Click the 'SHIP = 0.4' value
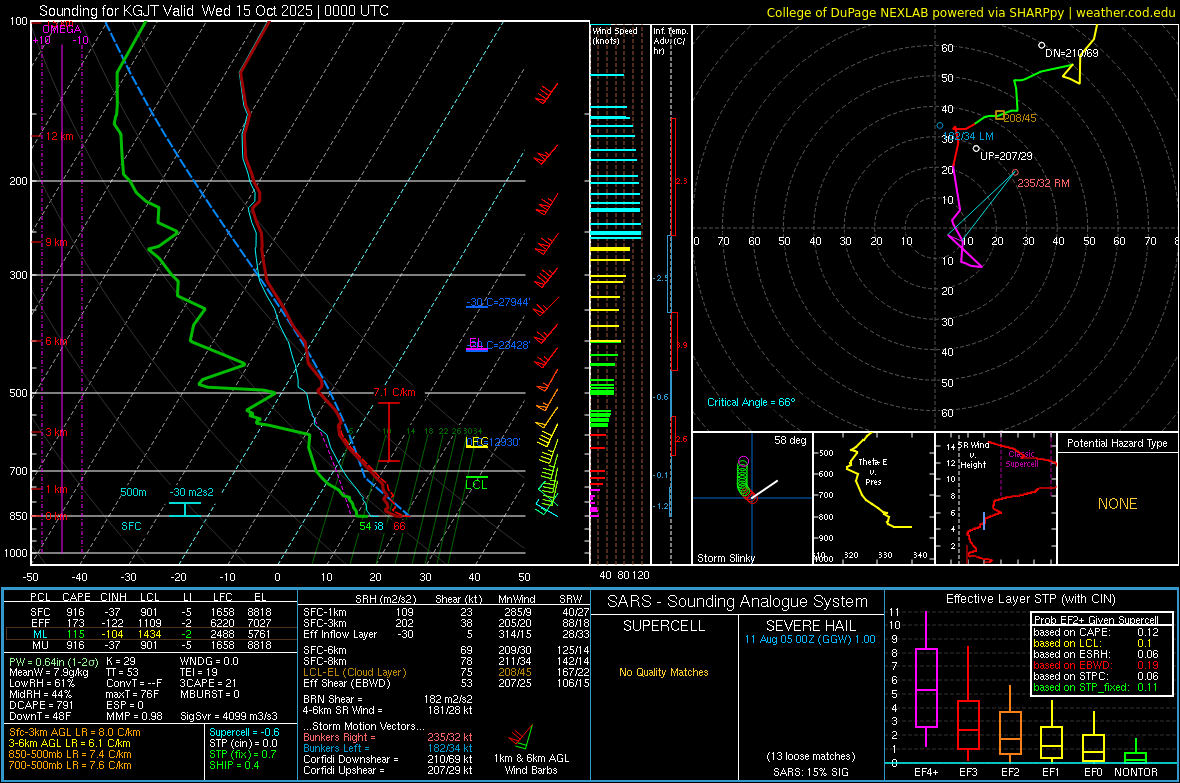The image size is (1180, 783). (x=233, y=765)
